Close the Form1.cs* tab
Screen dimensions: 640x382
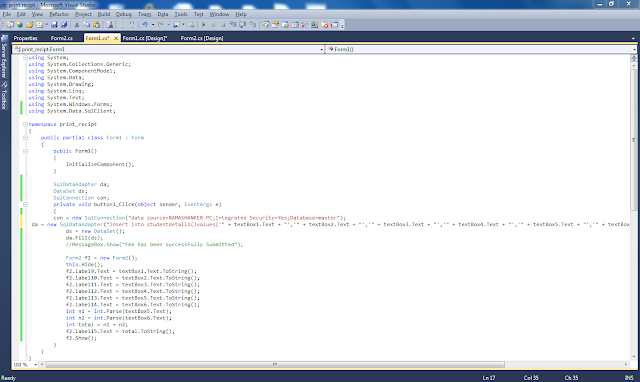tap(116, 38)
